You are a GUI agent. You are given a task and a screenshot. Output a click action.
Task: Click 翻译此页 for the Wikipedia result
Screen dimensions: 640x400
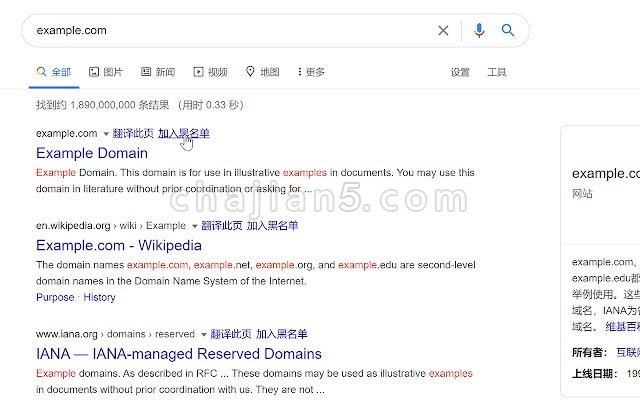222,226
